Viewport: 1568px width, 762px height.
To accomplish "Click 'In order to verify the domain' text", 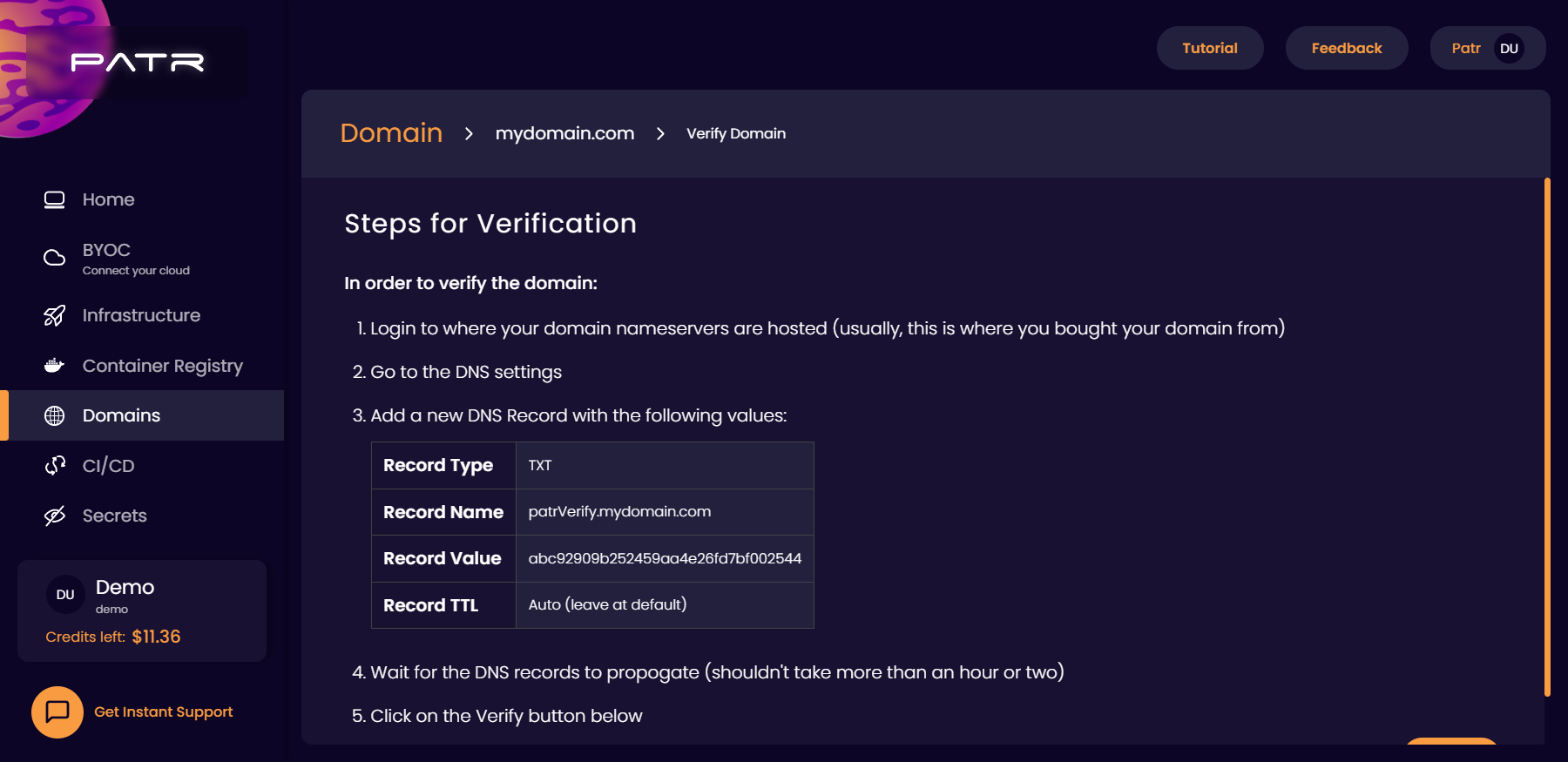I will [x=470, y=283].
